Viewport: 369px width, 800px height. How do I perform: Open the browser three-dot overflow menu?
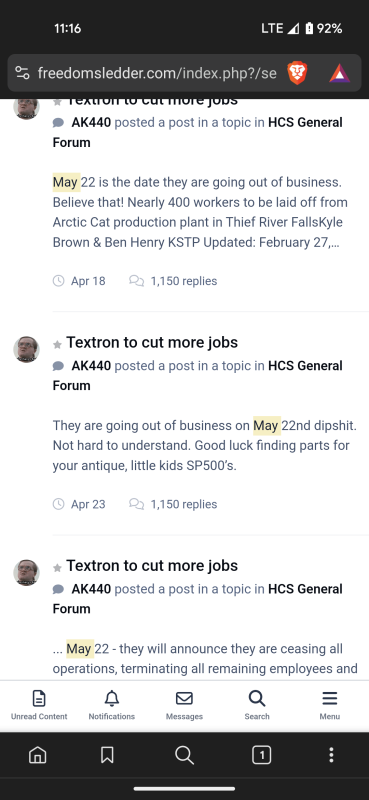tap(332, 755)
